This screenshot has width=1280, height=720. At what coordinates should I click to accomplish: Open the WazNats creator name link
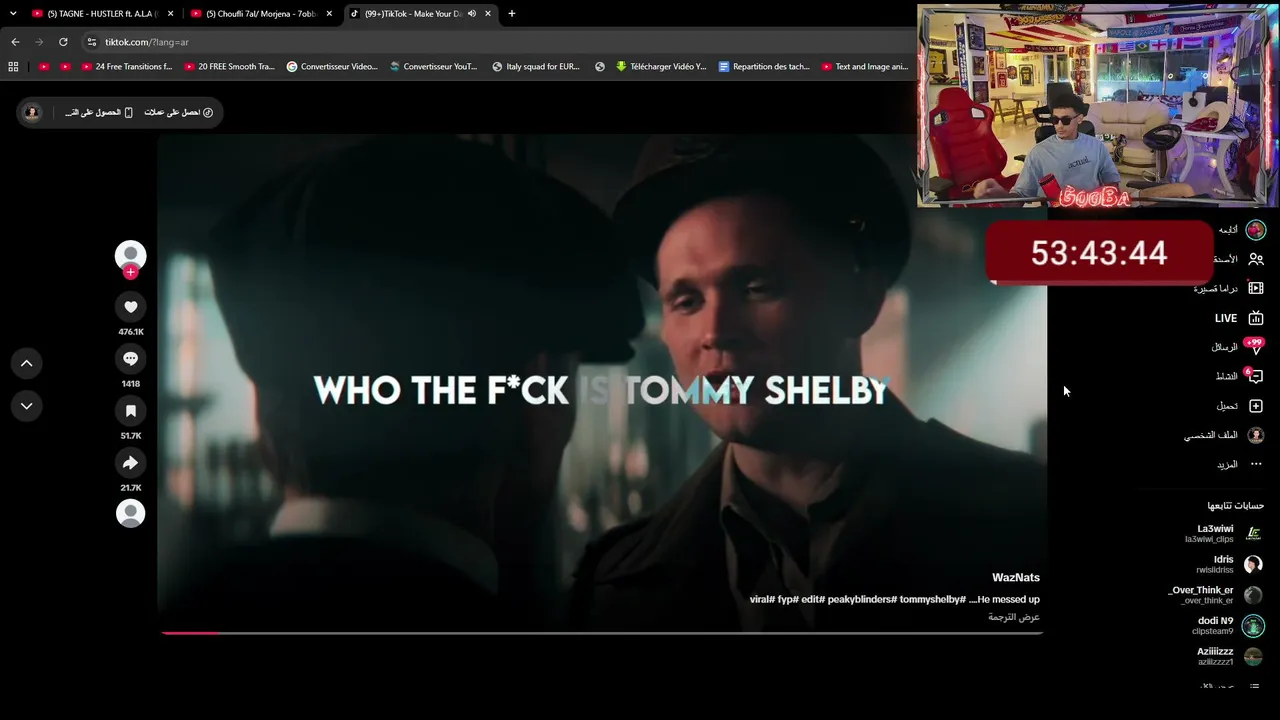pyautogui.click(x=1016, y=578)
